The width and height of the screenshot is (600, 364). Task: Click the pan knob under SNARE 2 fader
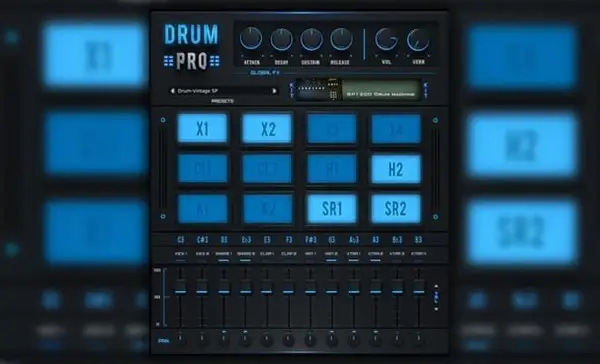click(x=245, y=340)
